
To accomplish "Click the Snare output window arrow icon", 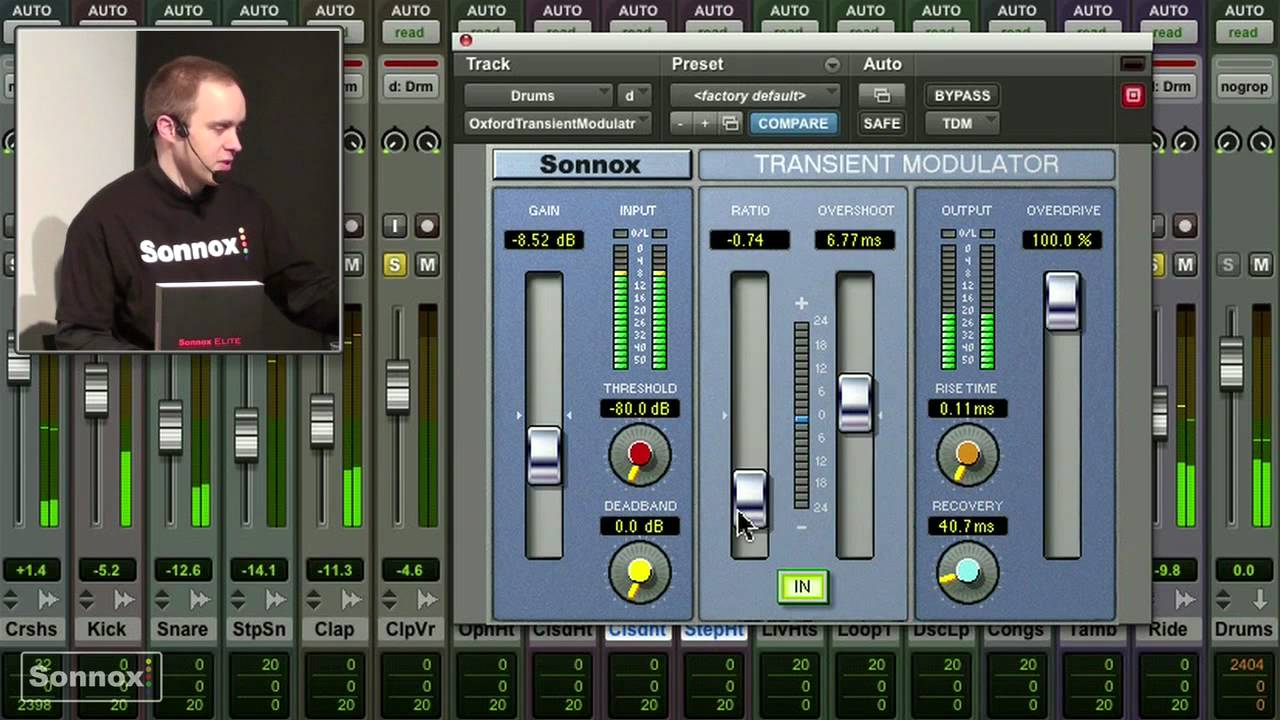I will pos(199,600).
